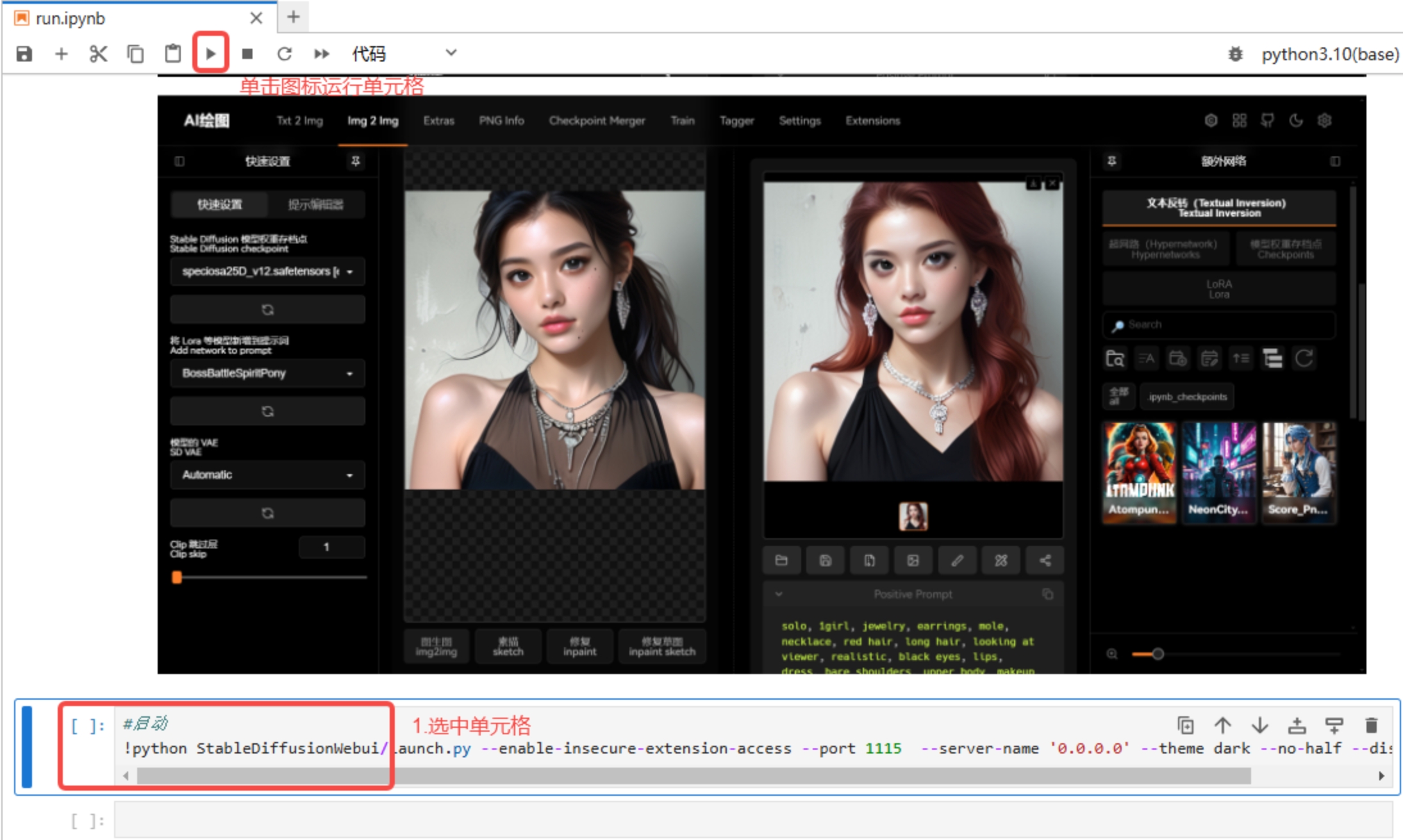Screen dimensions: 1403x840
Task: Cut the selected cell with the scissors icon
Action: point(98,54)
